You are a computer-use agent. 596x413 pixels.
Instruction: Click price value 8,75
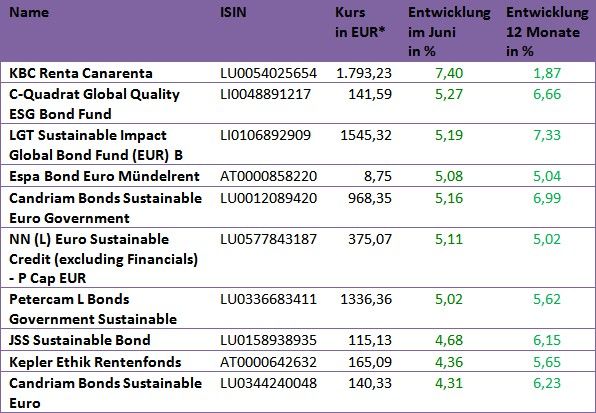378,176
